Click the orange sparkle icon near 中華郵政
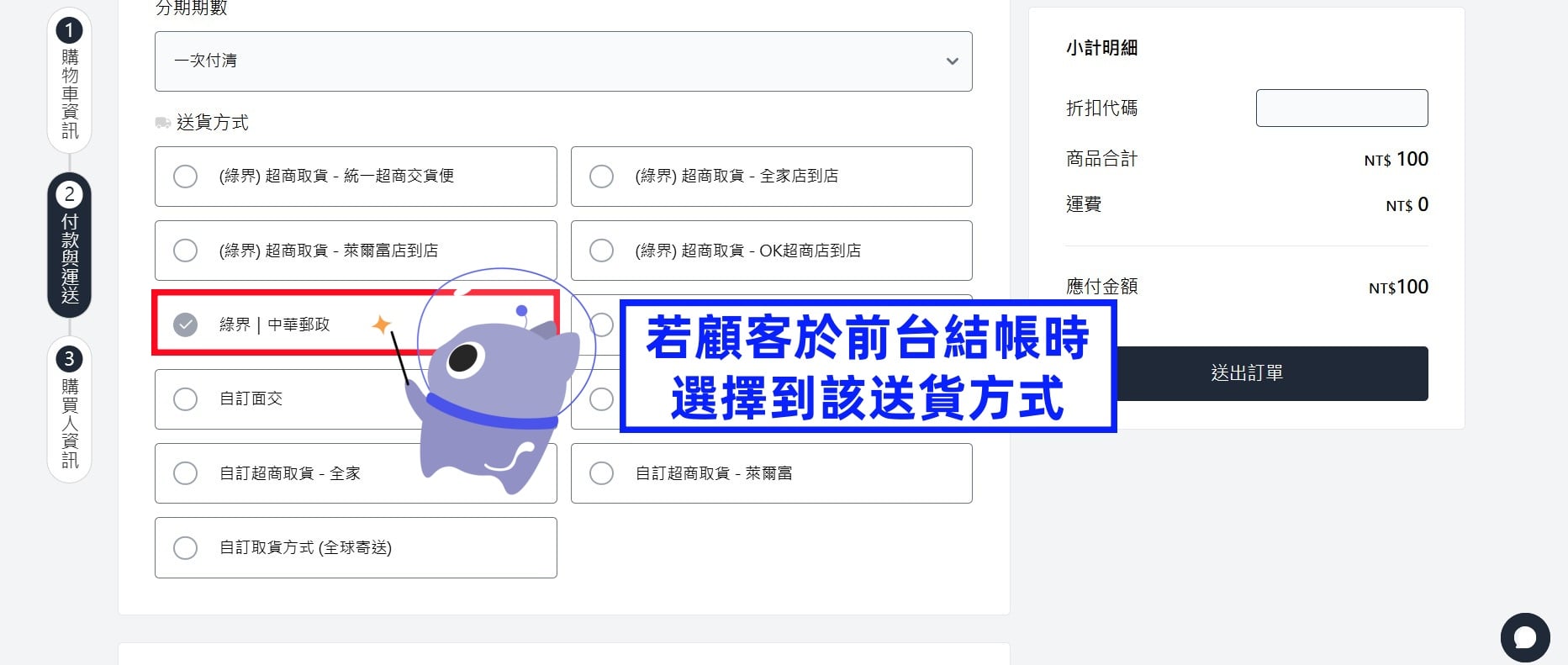This screenshot has height=665, width=1568. (x=382, y=325)
